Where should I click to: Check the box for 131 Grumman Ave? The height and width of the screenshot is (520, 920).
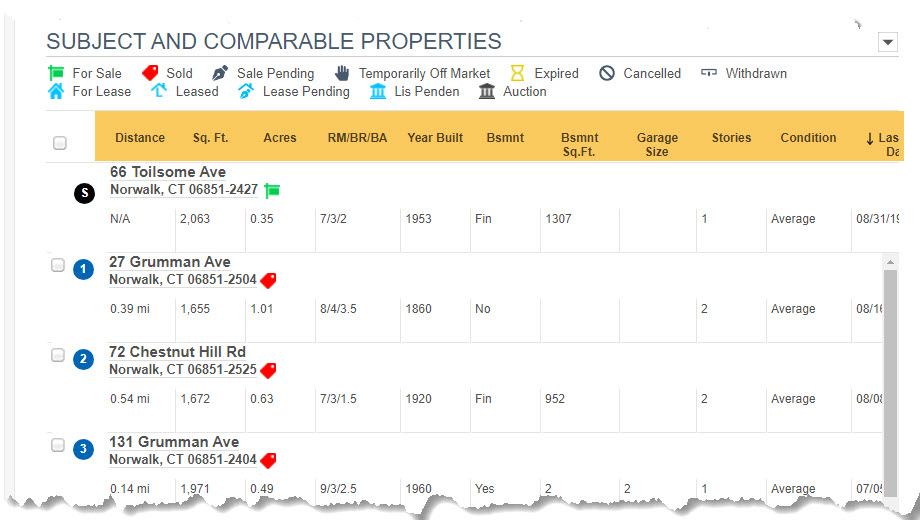tap(58, 445)
